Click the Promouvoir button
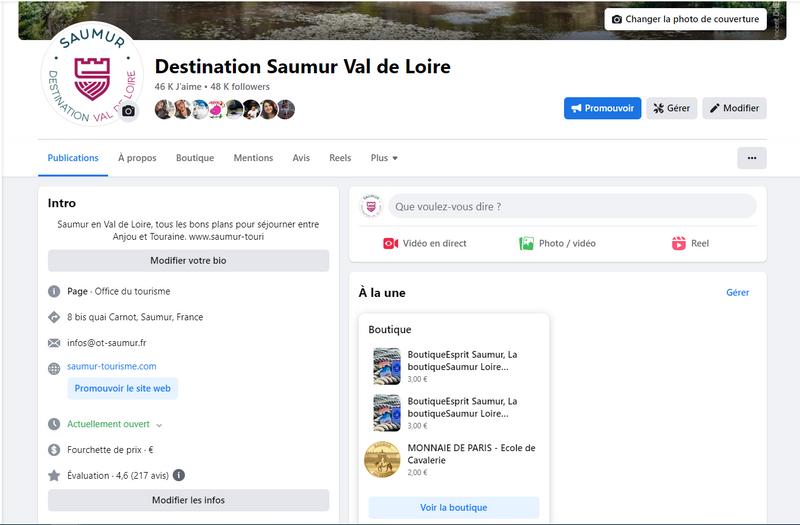The width and height of the screenshot is (800, 525). click(x=602, y=108)
